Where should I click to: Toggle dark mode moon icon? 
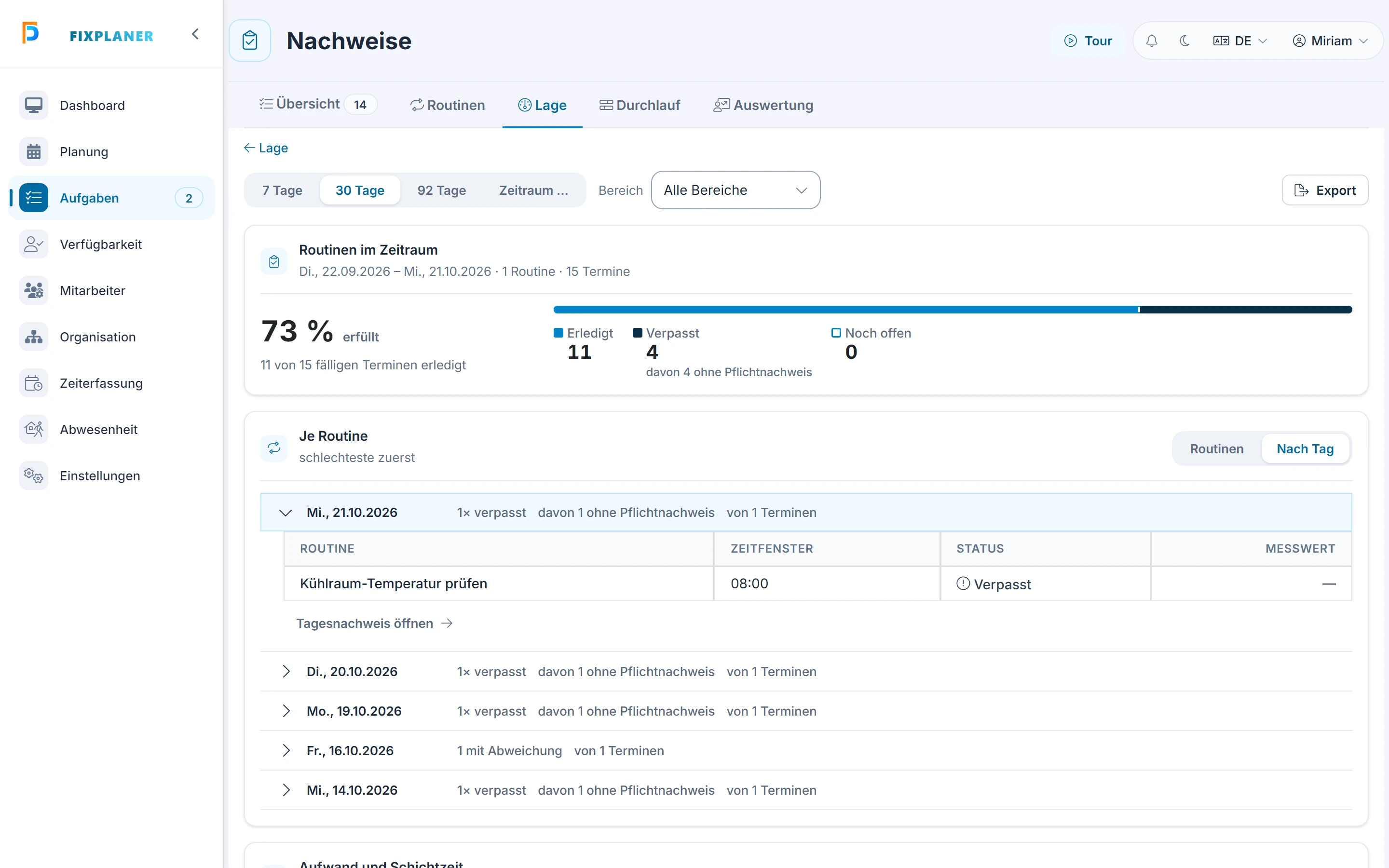click(1185, 41)
